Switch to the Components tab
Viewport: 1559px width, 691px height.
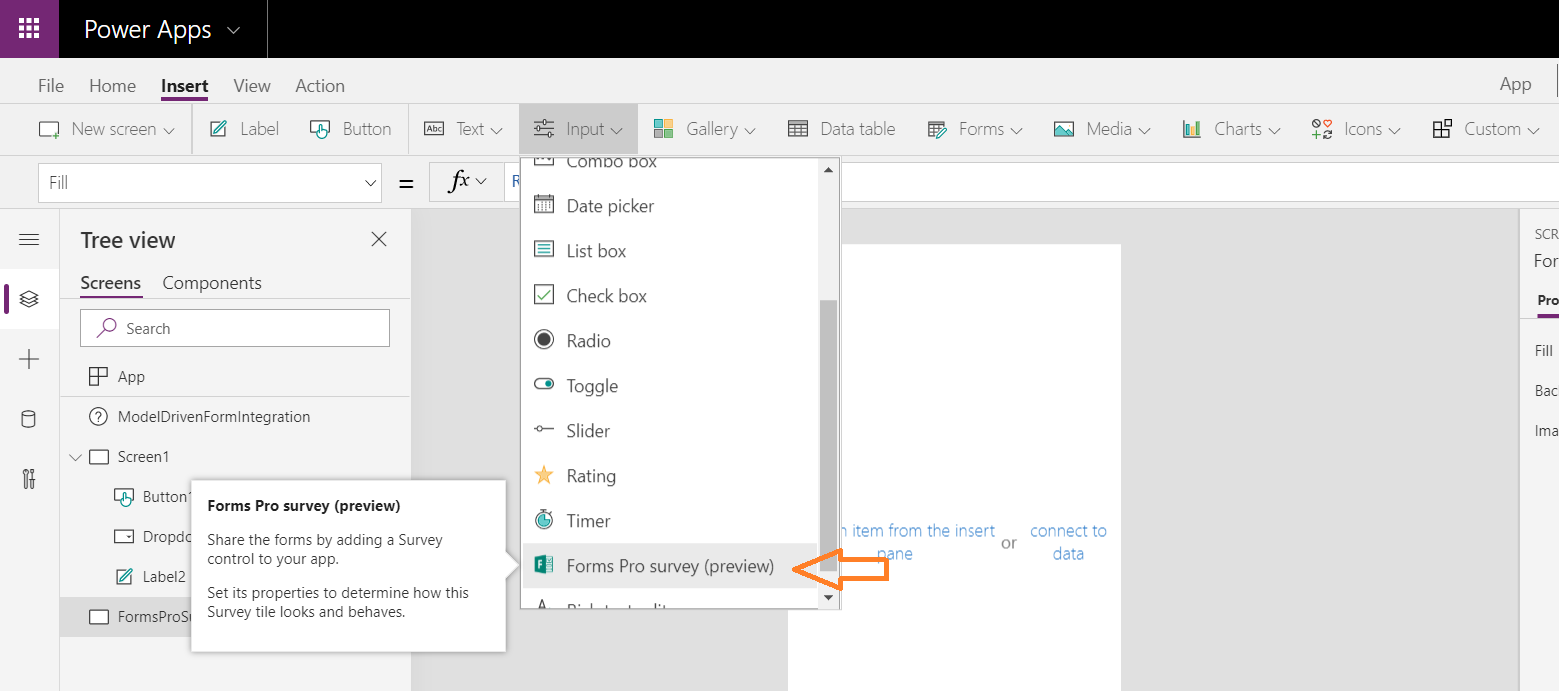click(x=211, y=283)
